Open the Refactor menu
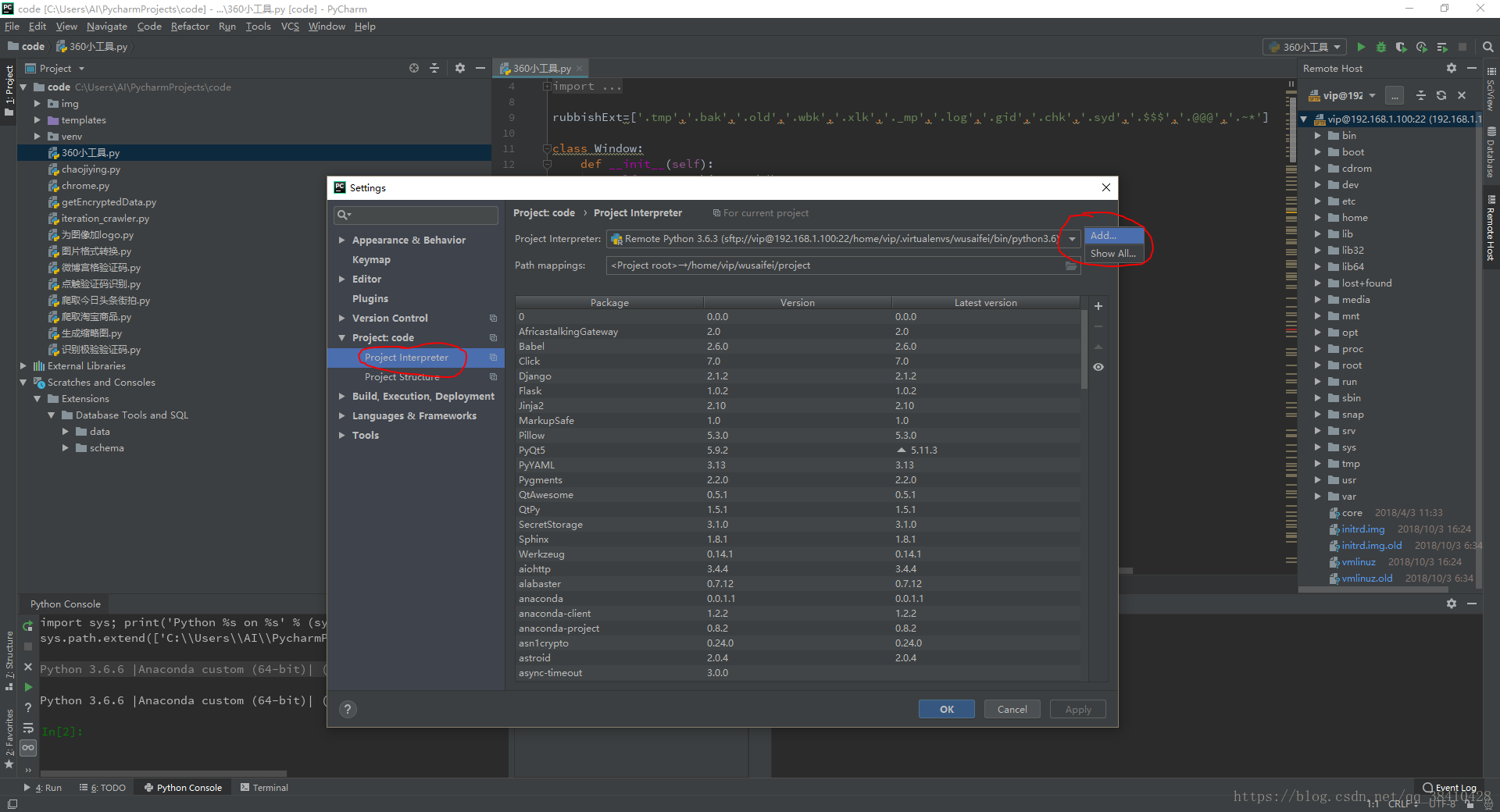Viewport: 1500px width, 812px height. (x=190, y=27)
